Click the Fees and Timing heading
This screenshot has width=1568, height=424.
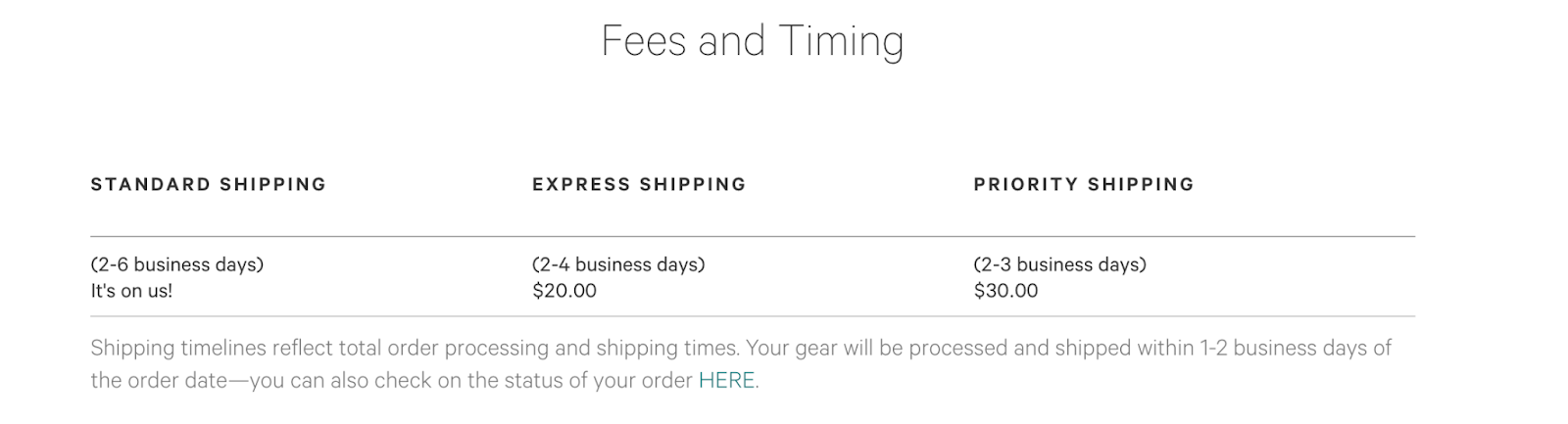click(x=752, y=41)
